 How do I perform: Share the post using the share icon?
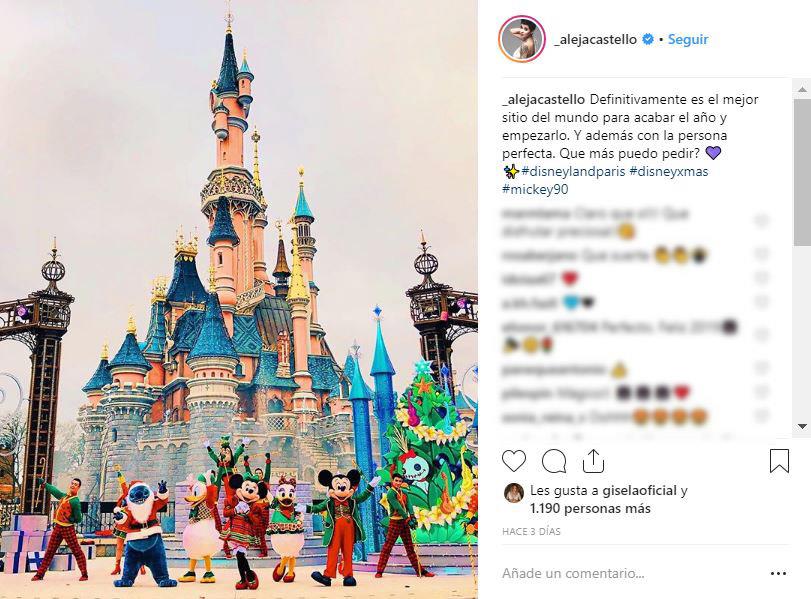tap(593, 460)
